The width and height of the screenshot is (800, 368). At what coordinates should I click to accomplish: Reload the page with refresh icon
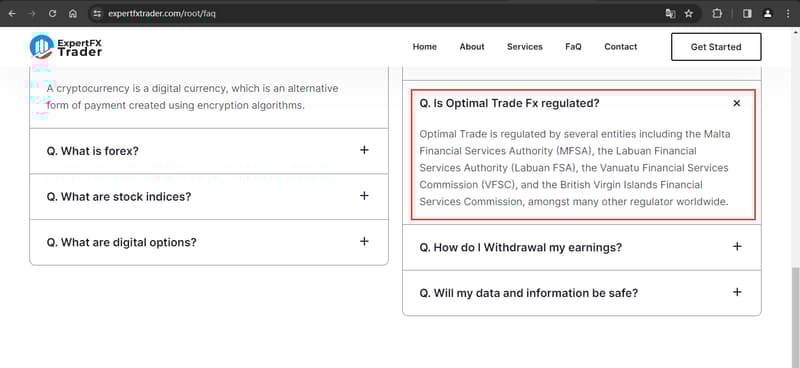tap(52, 14)
